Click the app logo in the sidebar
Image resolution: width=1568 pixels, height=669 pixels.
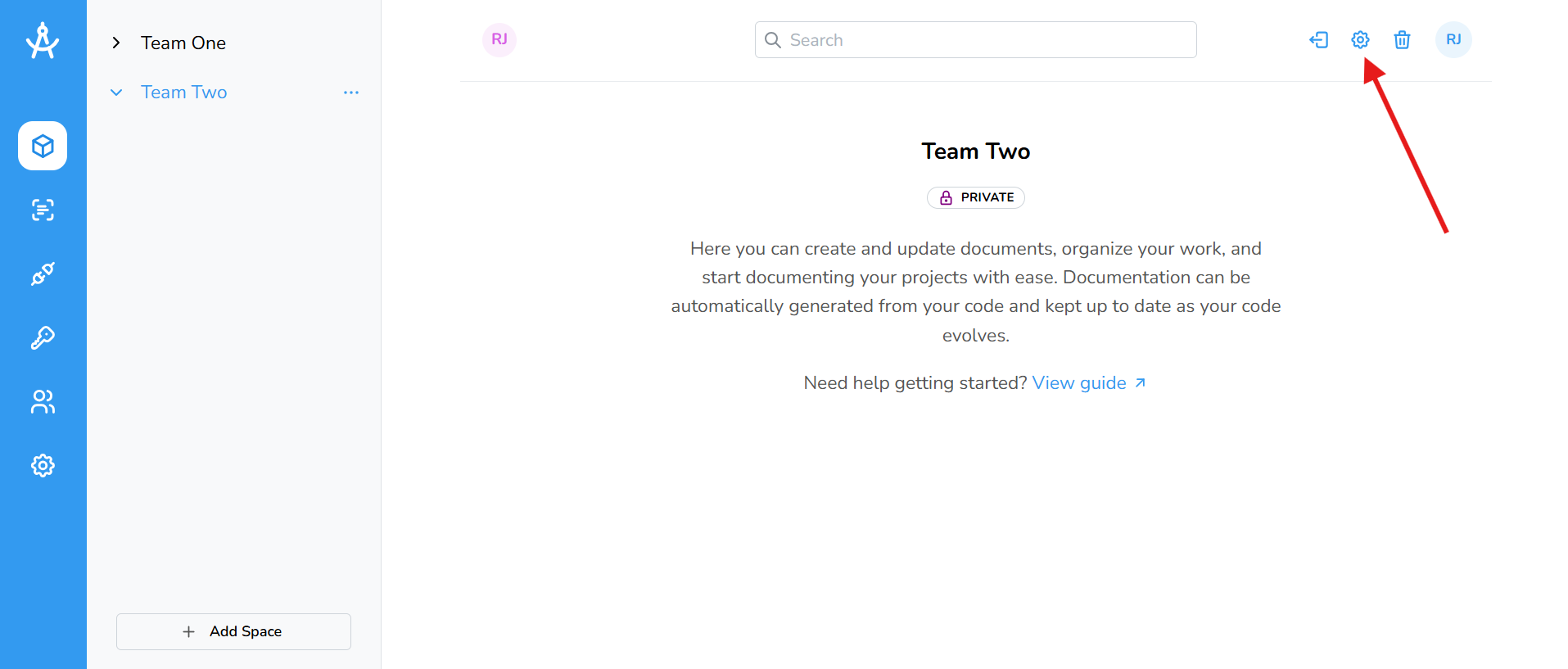[43, 41]
